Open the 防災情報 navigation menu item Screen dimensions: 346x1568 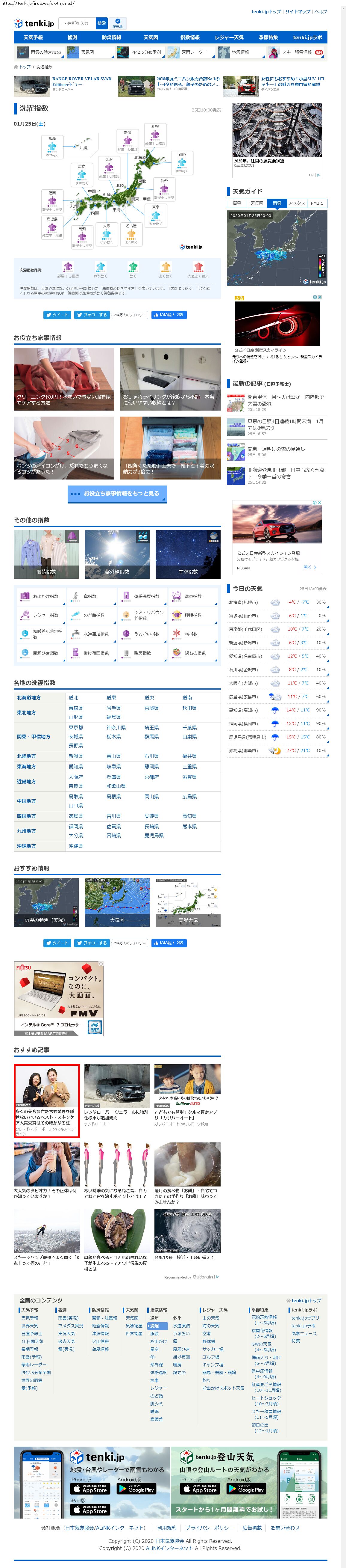click(x=111, y=38)
